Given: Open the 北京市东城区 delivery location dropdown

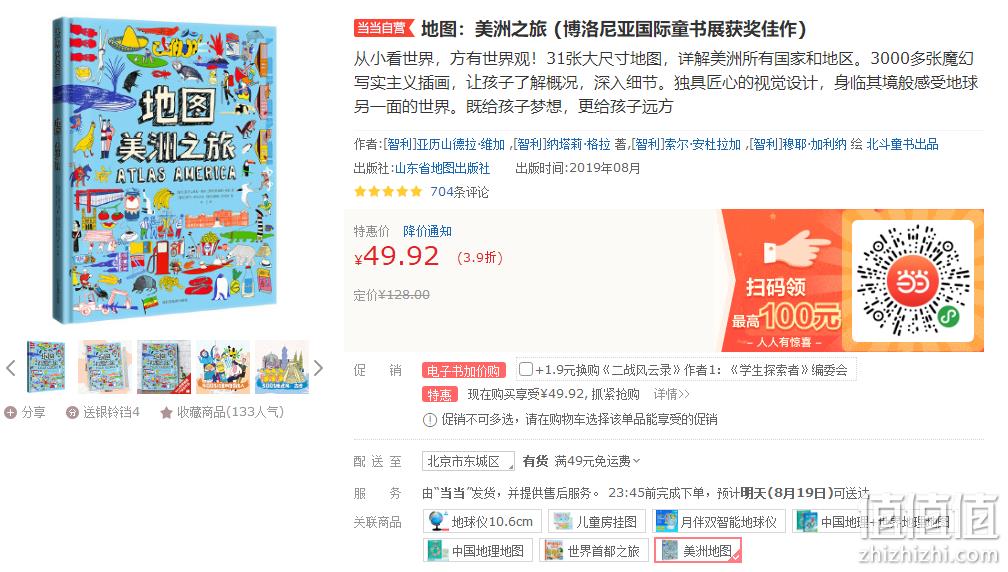Looking at the screenshot, I should coord(468,461).
